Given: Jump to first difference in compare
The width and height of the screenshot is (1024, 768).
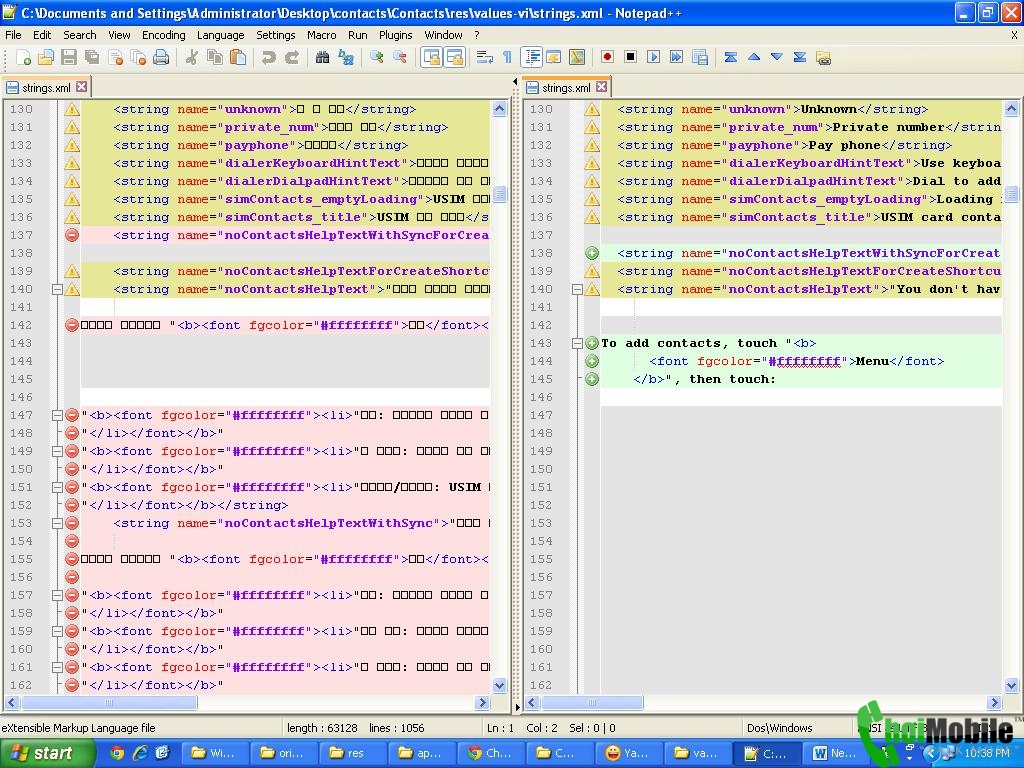Looking at the screenshot, I should [x=731, y=57].
